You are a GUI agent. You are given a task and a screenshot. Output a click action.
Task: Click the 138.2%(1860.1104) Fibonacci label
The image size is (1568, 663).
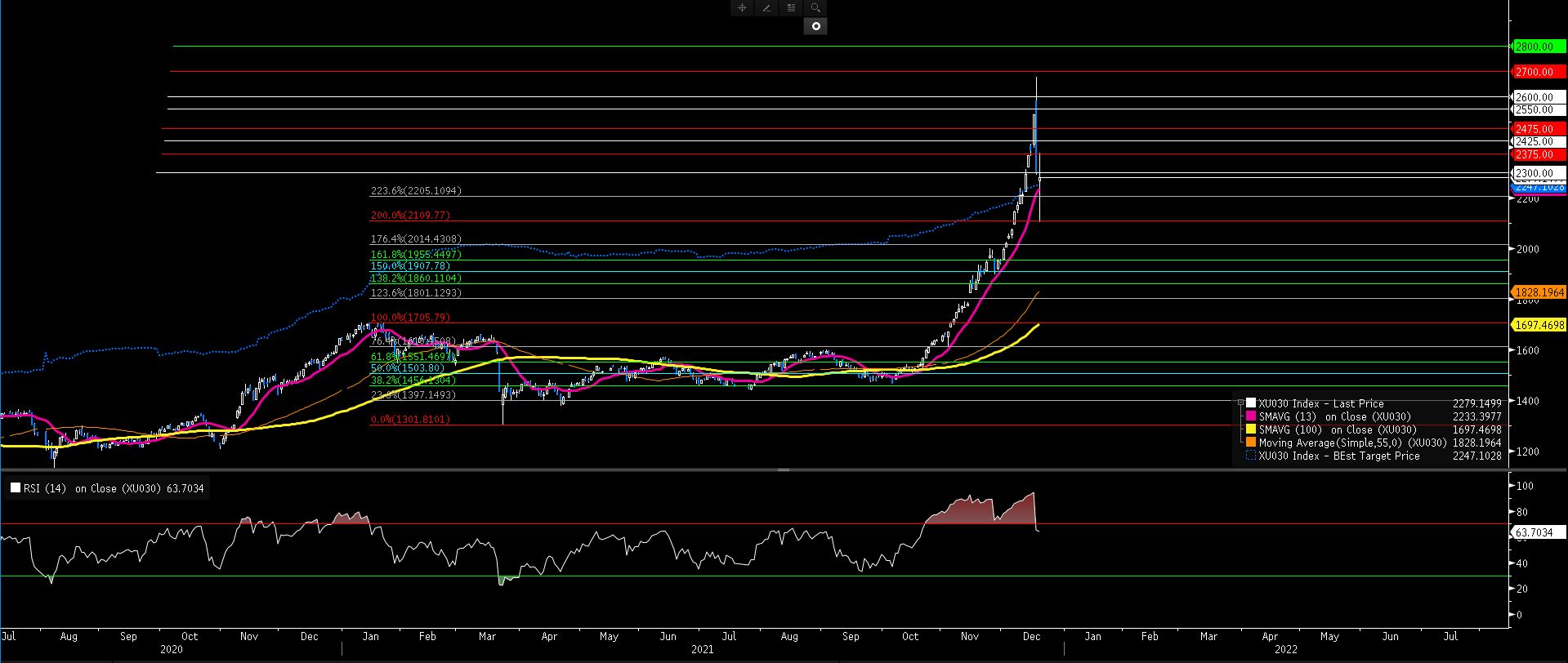[416, 278]
